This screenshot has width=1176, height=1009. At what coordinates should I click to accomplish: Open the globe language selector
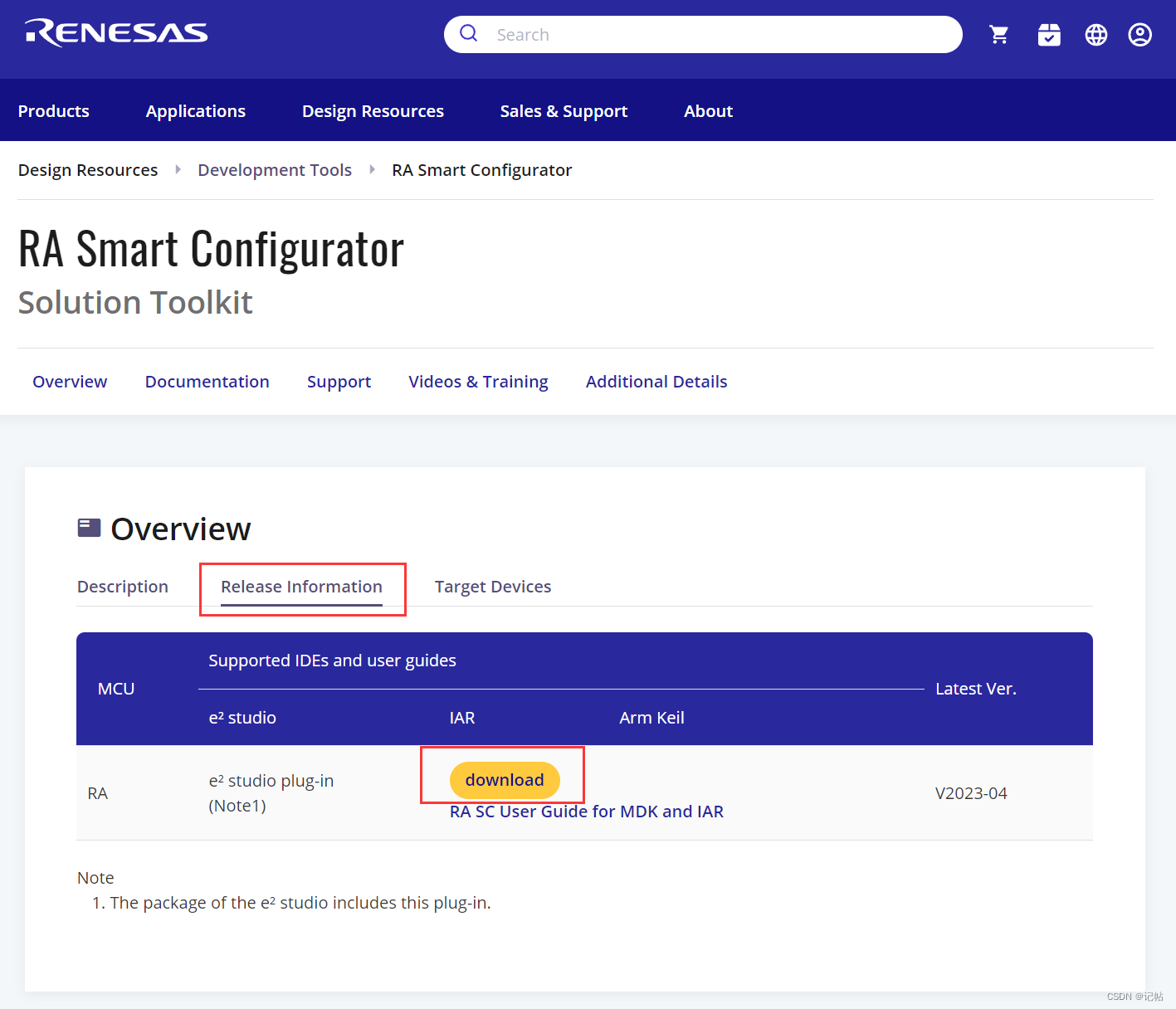pos(1096,34)
